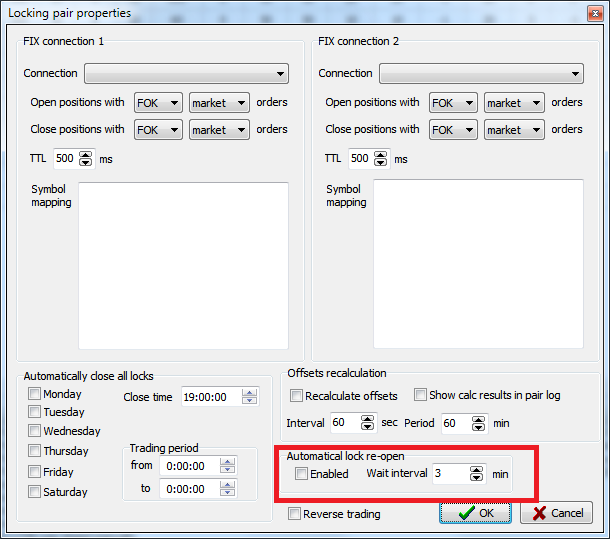The width and height of the screenshot is (610, 539).
Task: Change FIX connection 2 close positions market dropdown
Action: (514, 130)
